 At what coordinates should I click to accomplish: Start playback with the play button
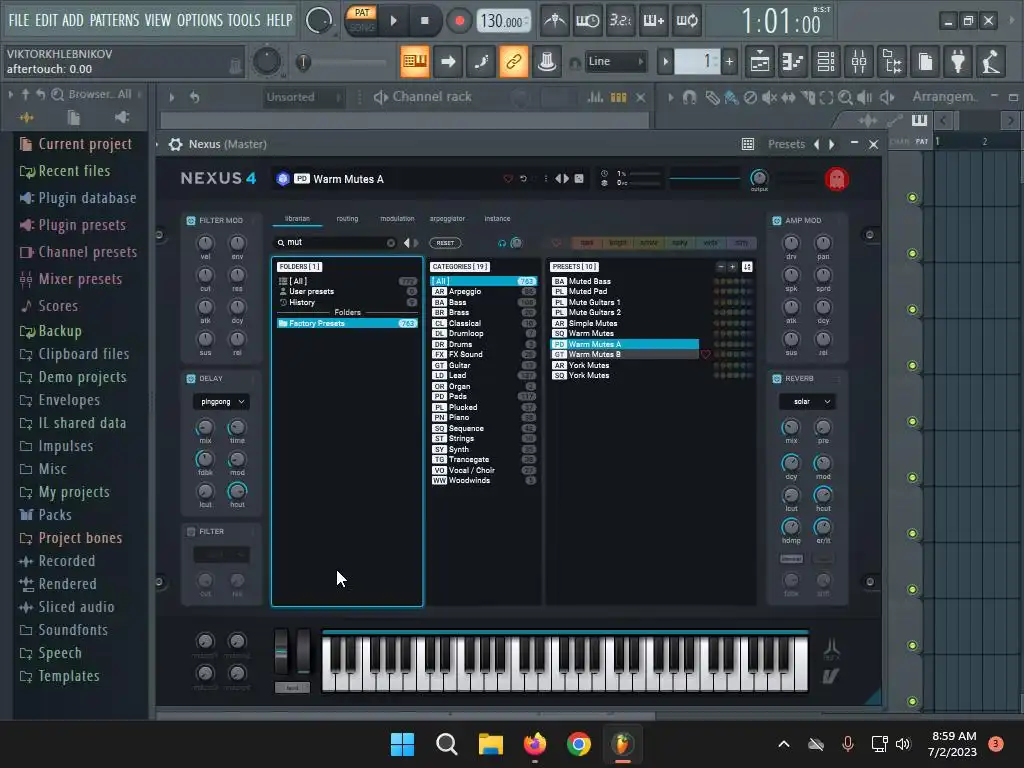(394, 21)
